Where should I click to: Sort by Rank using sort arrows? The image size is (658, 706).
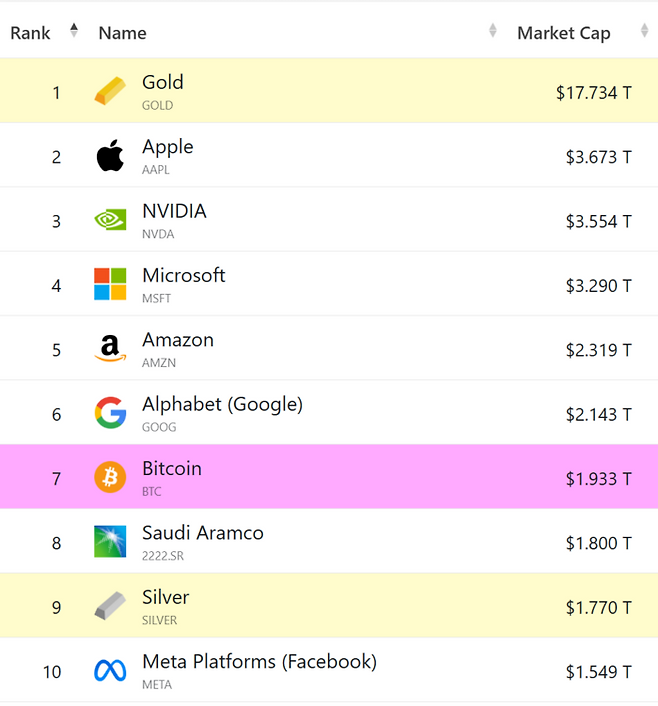tap(74, 31)
